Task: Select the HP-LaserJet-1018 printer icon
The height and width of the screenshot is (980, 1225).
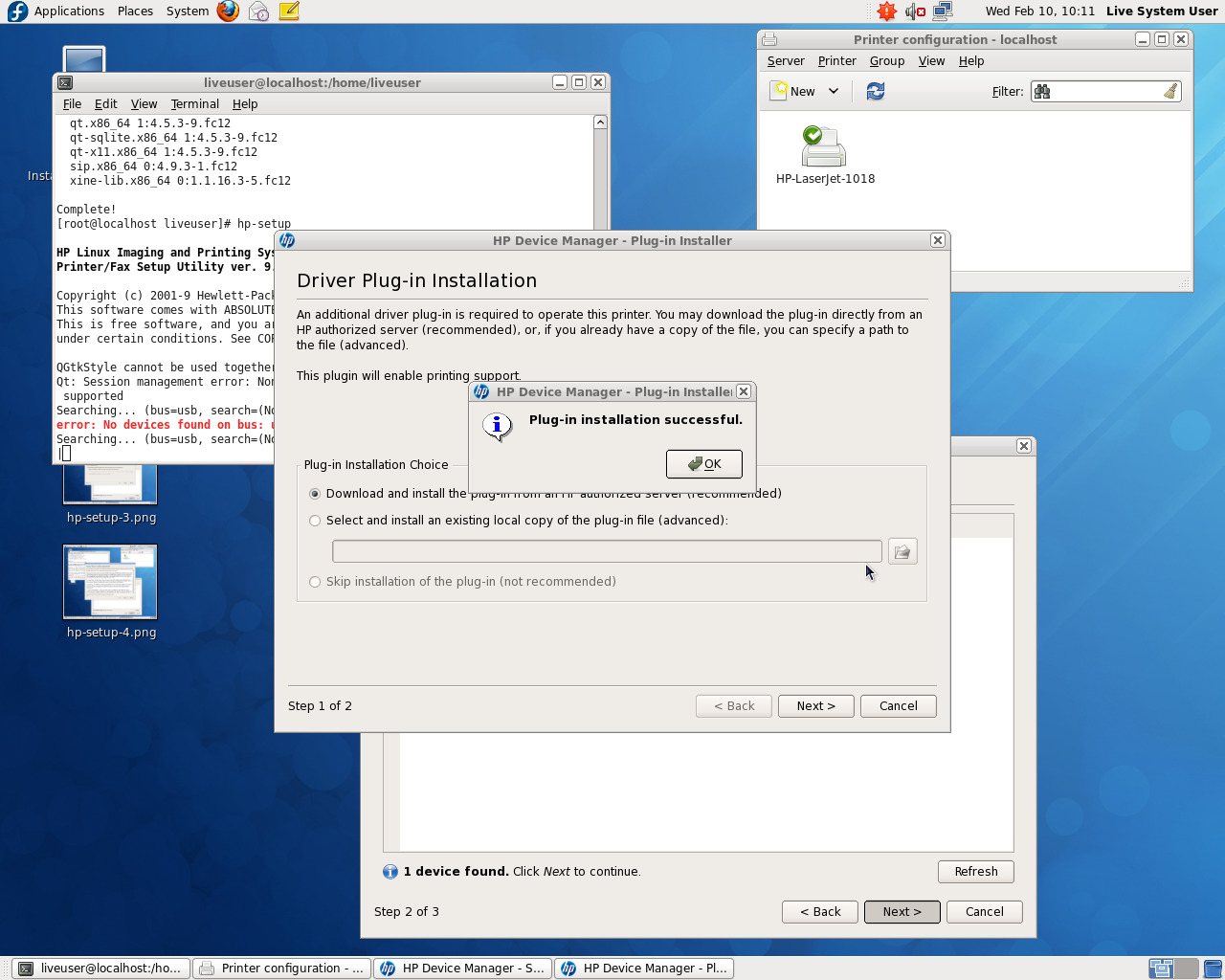Action: (x=824, y=147)
